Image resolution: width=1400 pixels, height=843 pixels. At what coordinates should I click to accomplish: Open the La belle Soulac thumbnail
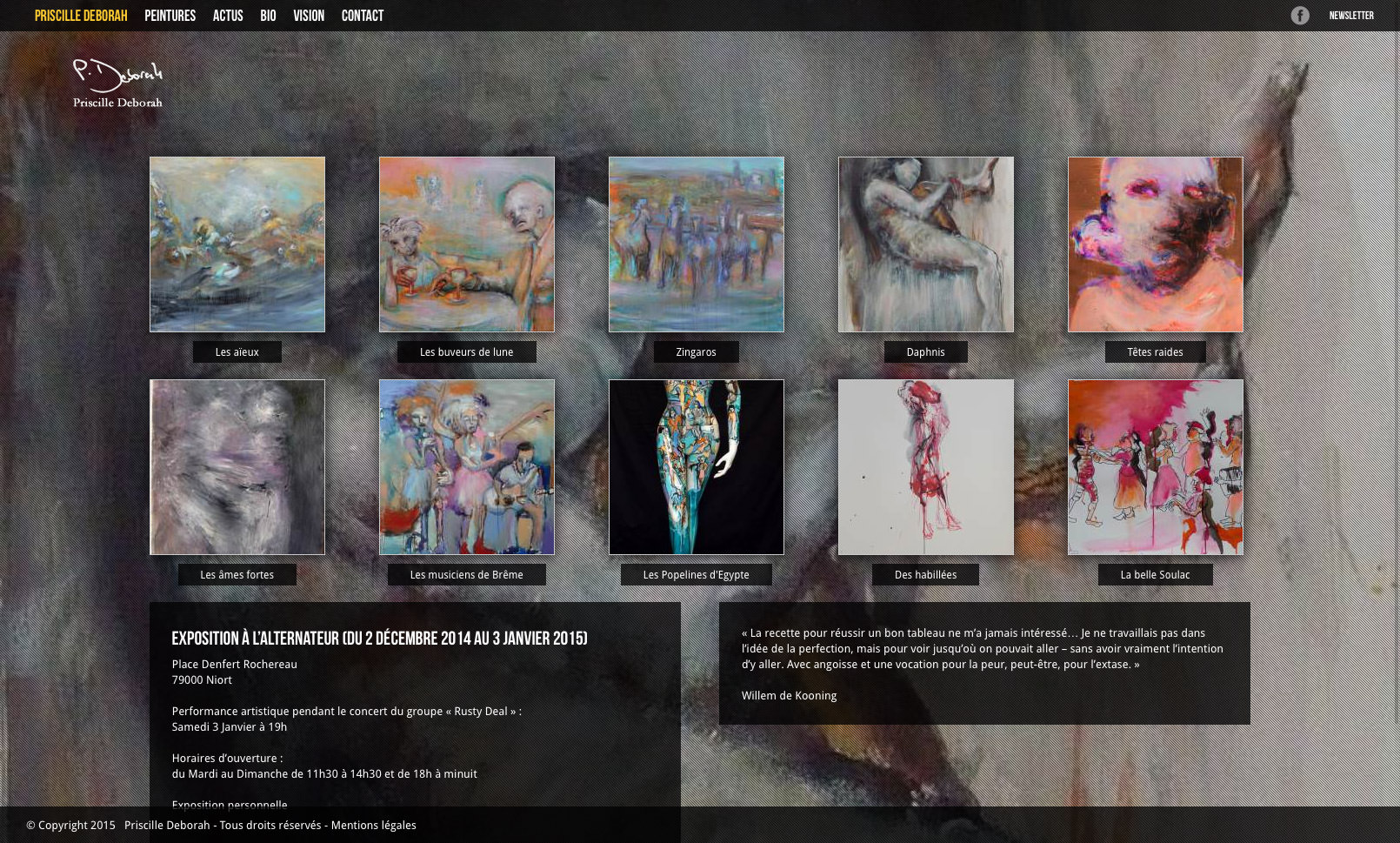(1156, 467)
